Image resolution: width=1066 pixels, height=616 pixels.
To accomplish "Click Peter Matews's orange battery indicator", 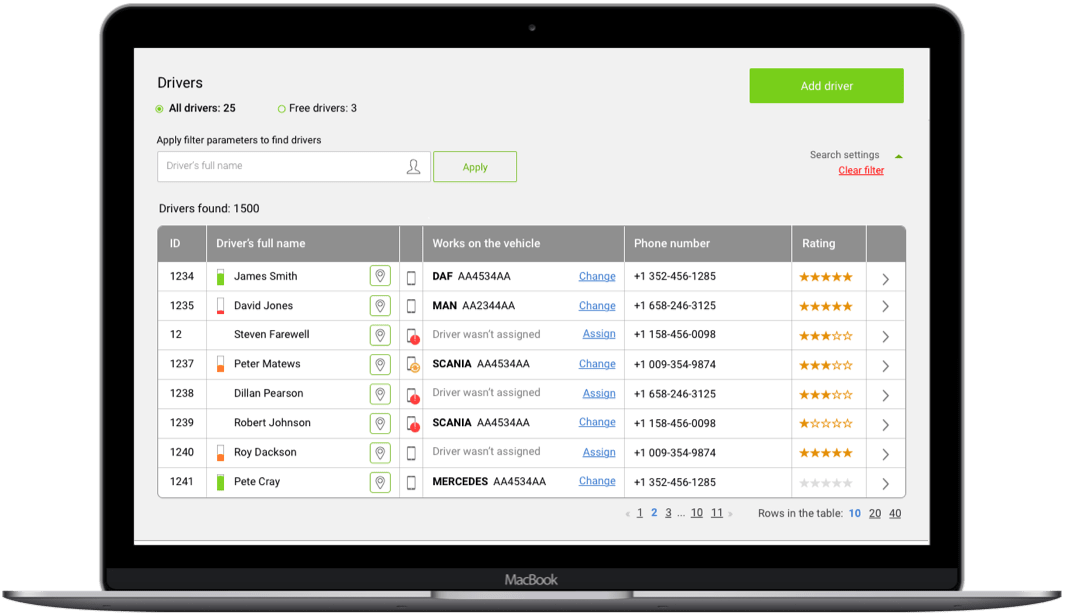I will 220,364.
